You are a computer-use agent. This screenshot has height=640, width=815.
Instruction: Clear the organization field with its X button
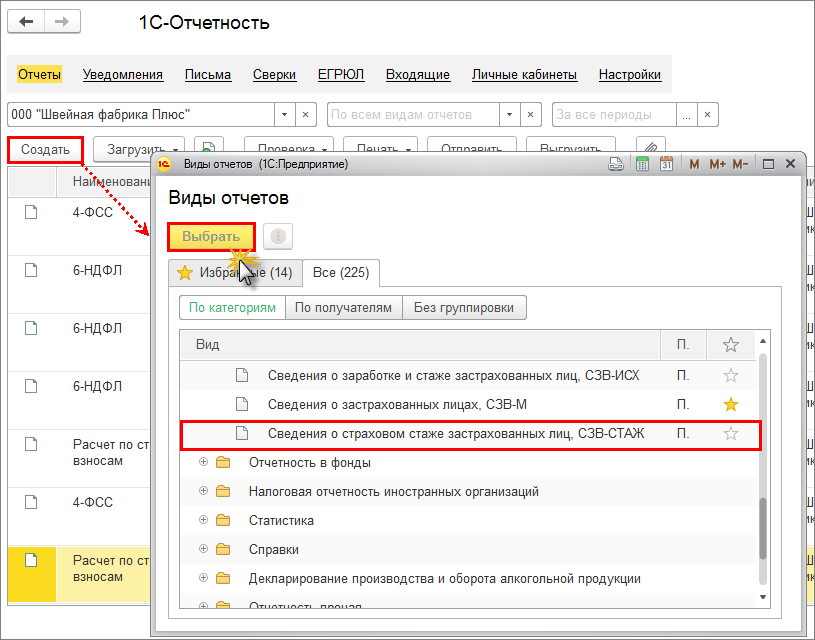(306, 115)
